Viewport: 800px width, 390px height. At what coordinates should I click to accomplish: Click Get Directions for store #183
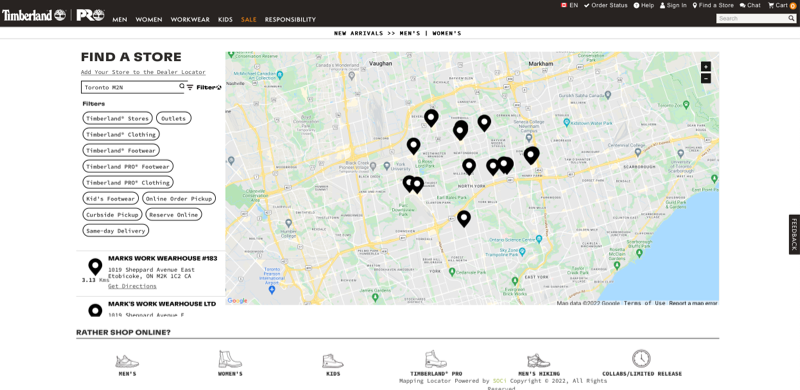coord(132,286)
